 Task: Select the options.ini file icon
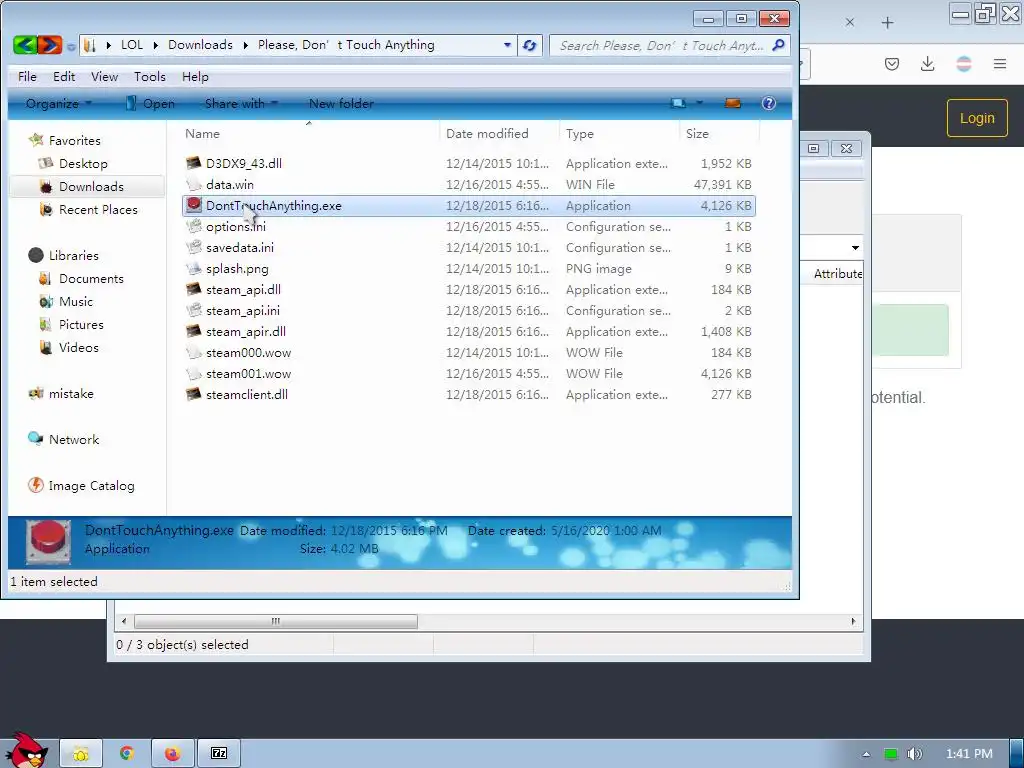193,227
